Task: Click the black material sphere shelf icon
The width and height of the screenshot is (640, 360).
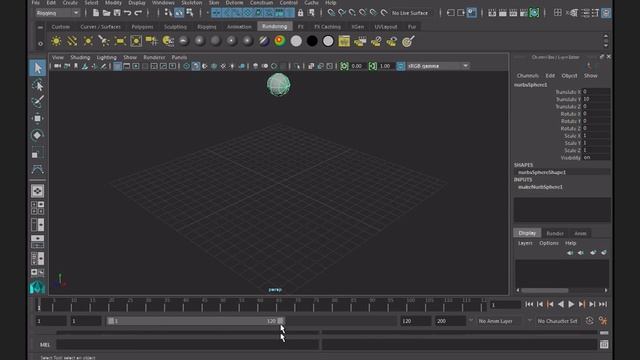Action: point(312,41)
